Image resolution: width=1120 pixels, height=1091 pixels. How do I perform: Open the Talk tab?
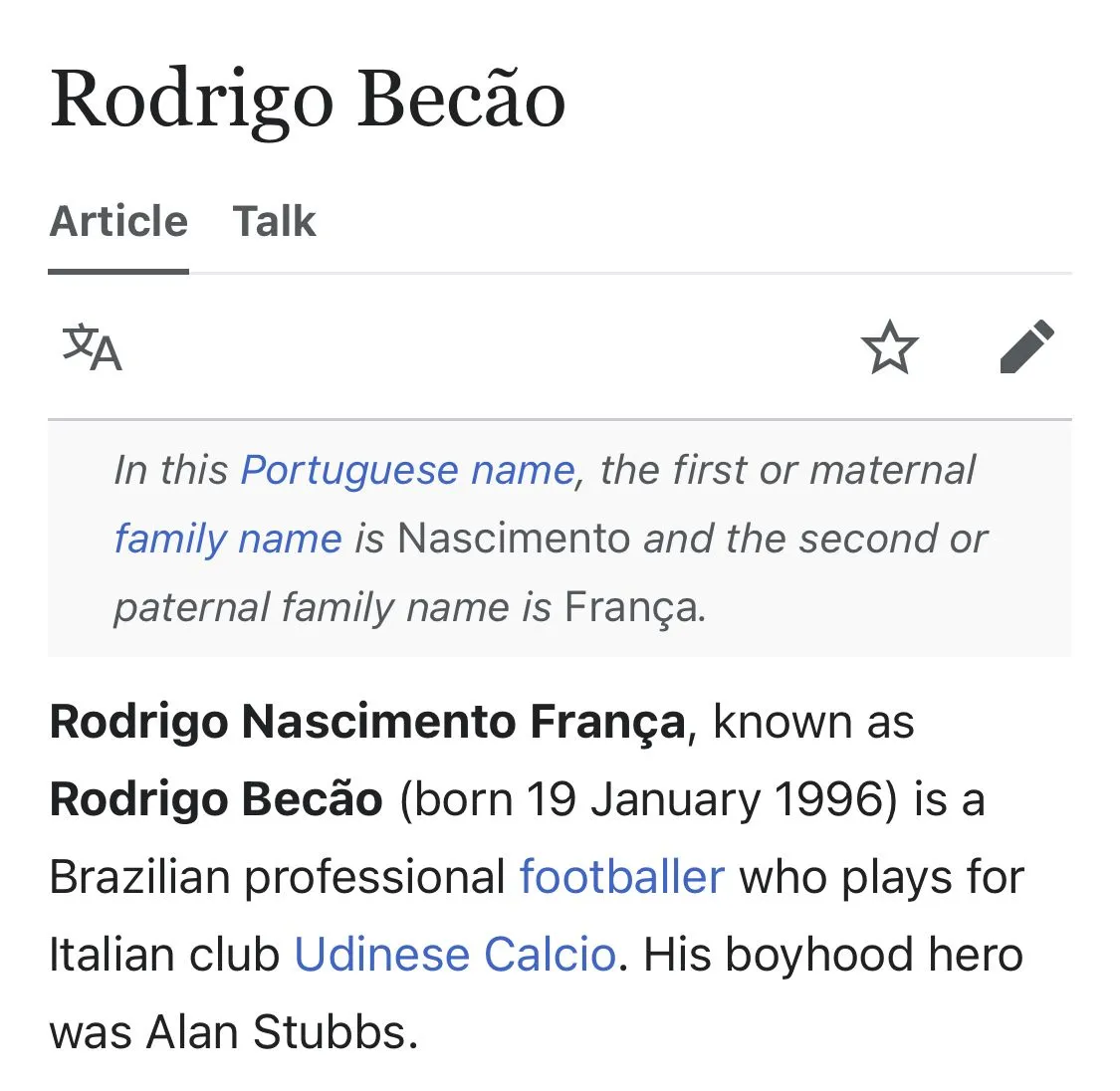pos(274,221)
